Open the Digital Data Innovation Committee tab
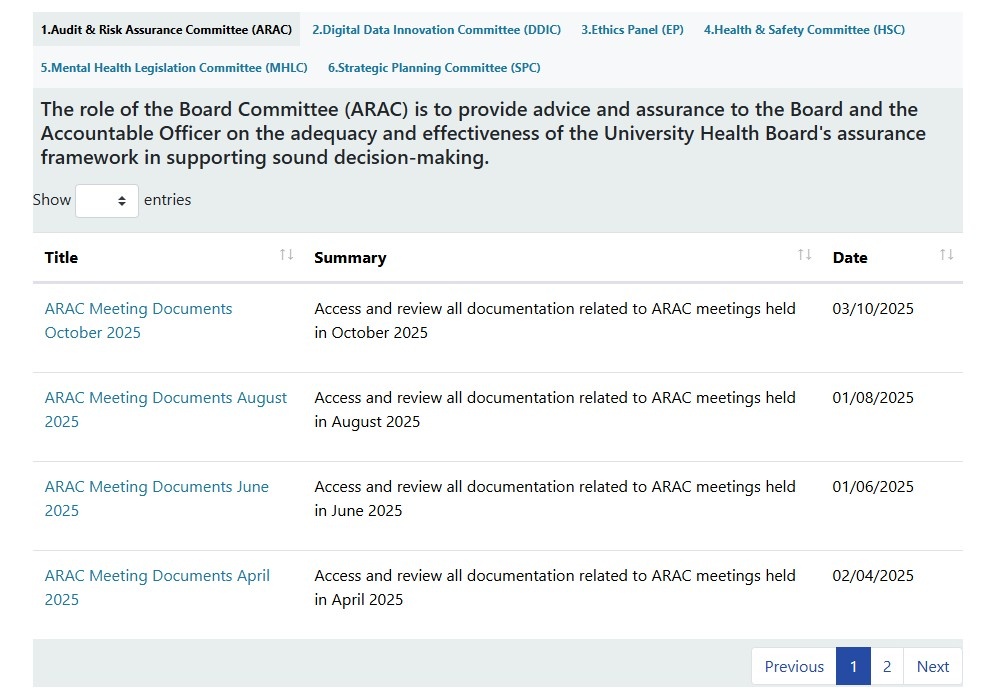 (436, 29)
